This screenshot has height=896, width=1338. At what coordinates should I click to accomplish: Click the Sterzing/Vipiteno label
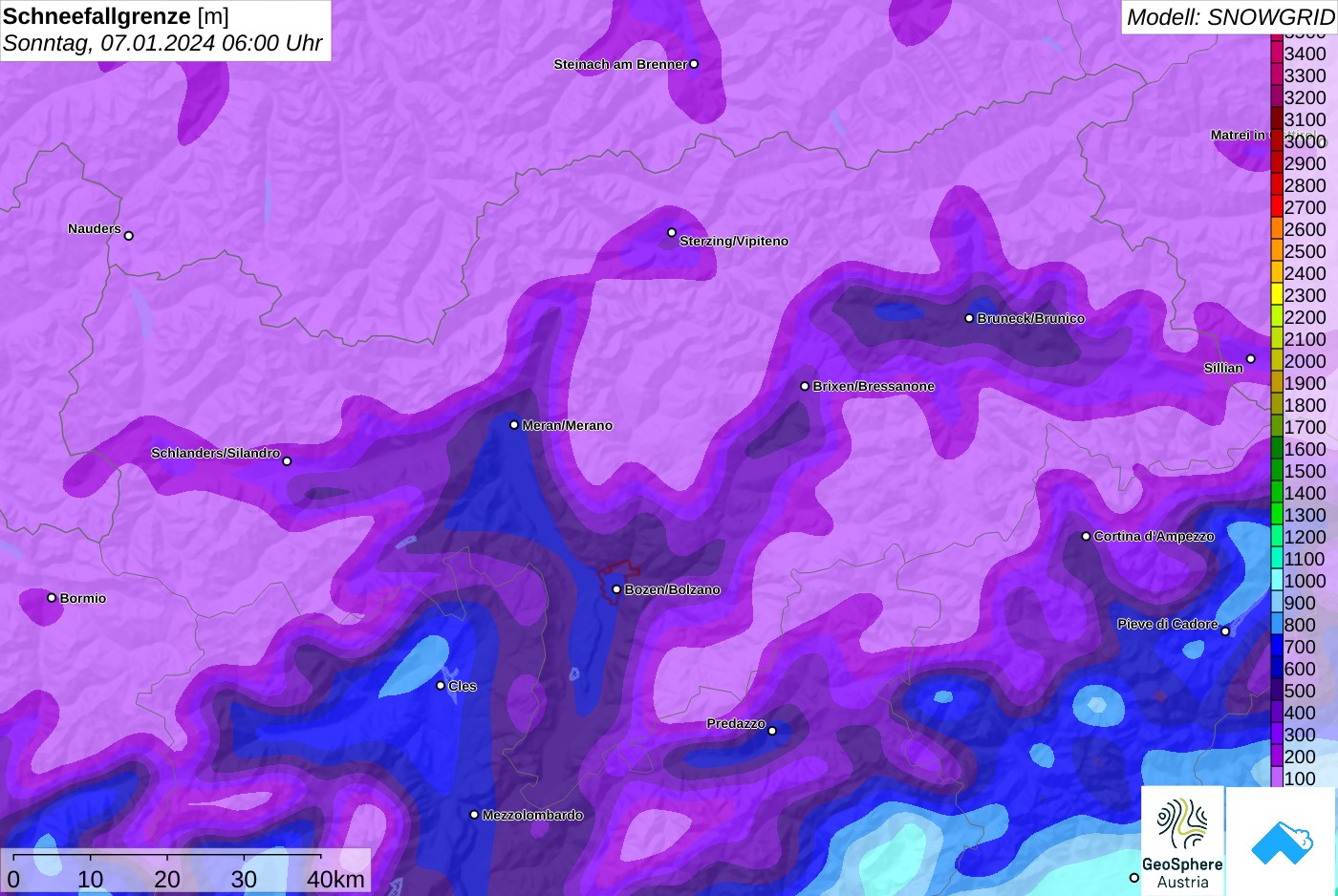[734, 241]
